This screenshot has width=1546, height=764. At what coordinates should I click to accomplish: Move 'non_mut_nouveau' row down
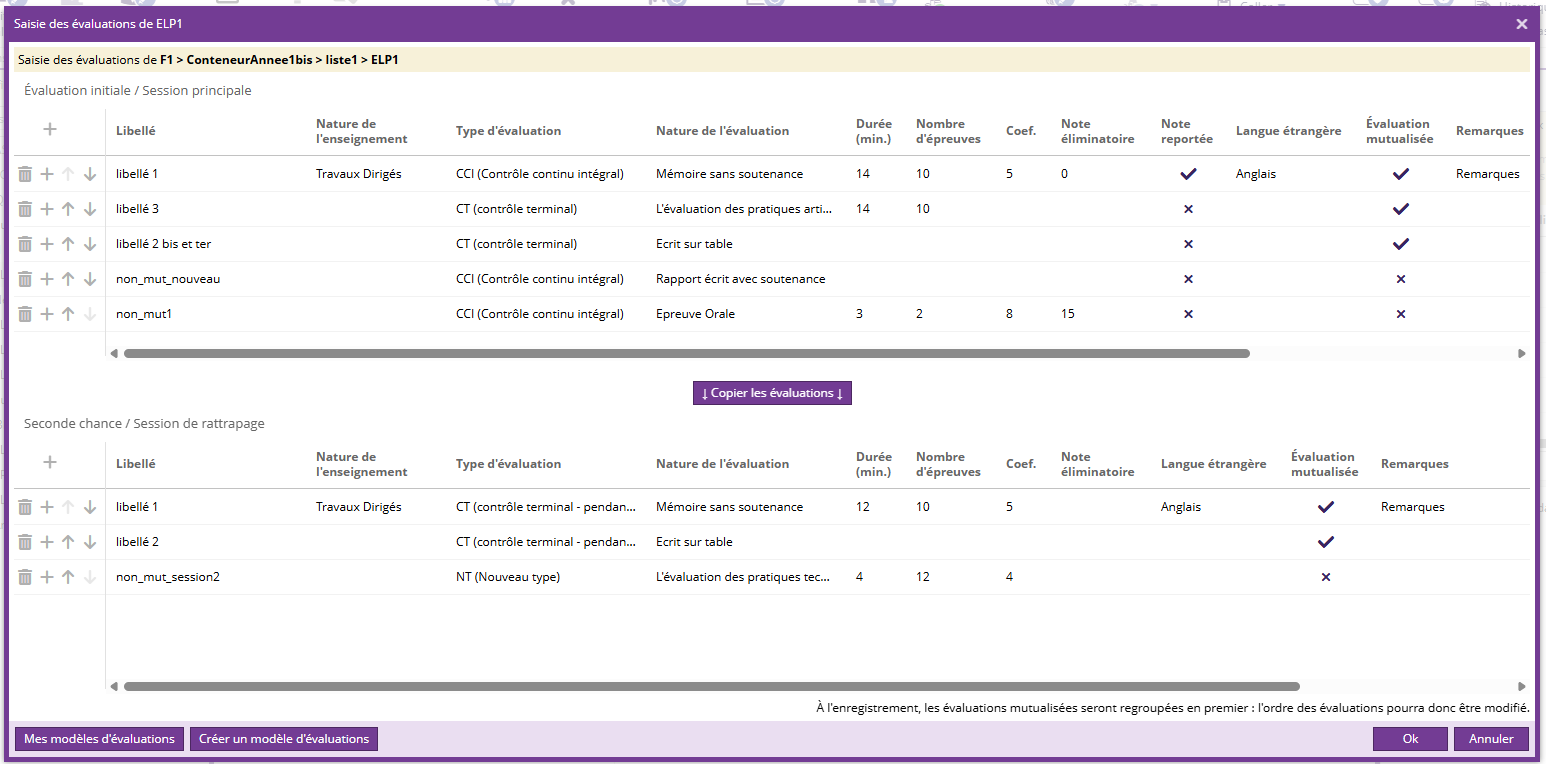coord(90,279)
